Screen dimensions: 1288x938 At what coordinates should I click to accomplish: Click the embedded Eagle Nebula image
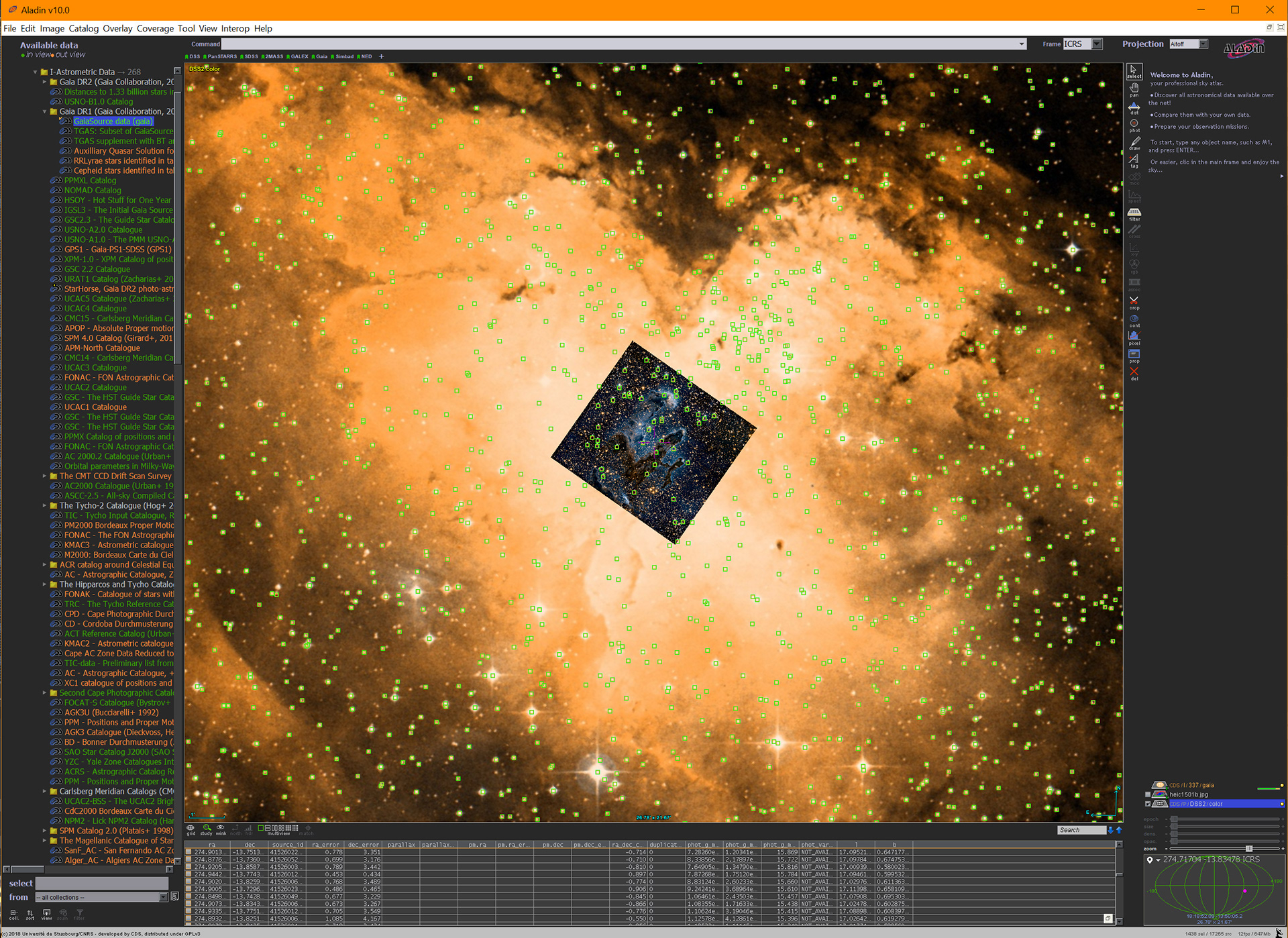click(x=653, y=442)
